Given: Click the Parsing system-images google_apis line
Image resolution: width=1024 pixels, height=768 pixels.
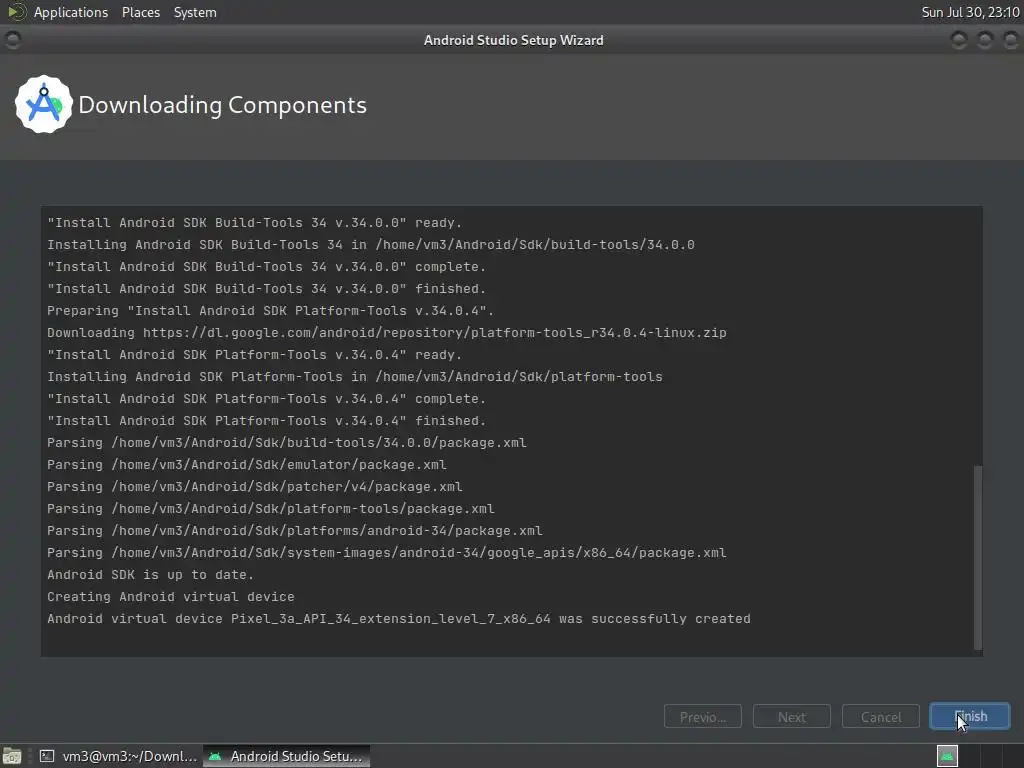Looking at the screenshot, I should click(x=387, y=552).
